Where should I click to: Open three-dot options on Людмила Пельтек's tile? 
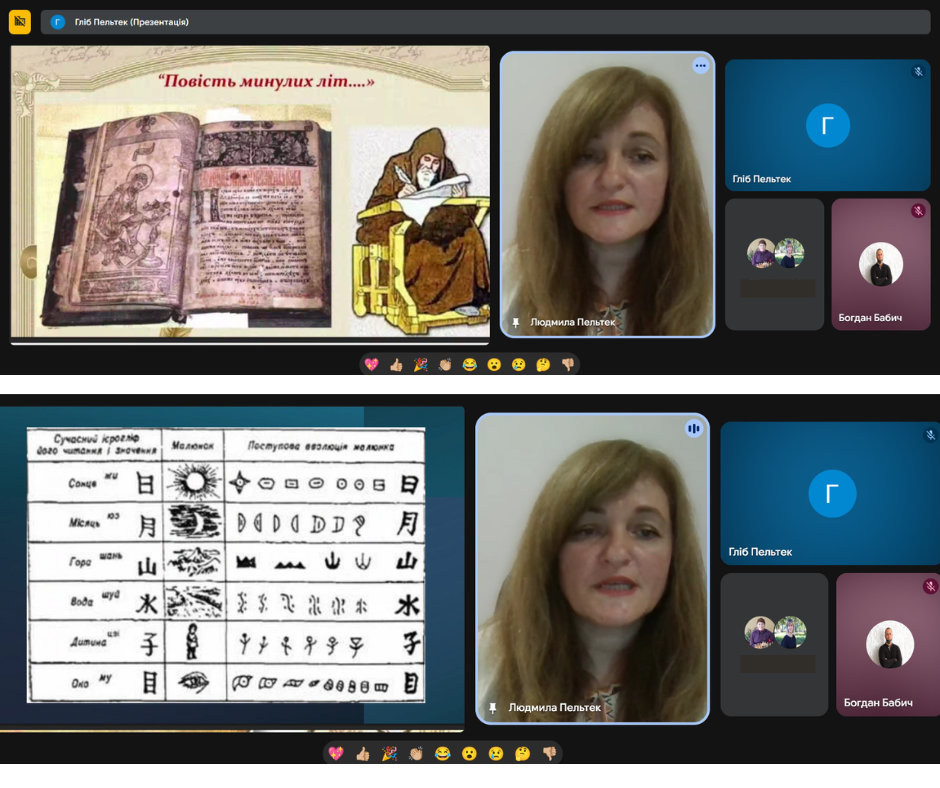click(700, 66)
